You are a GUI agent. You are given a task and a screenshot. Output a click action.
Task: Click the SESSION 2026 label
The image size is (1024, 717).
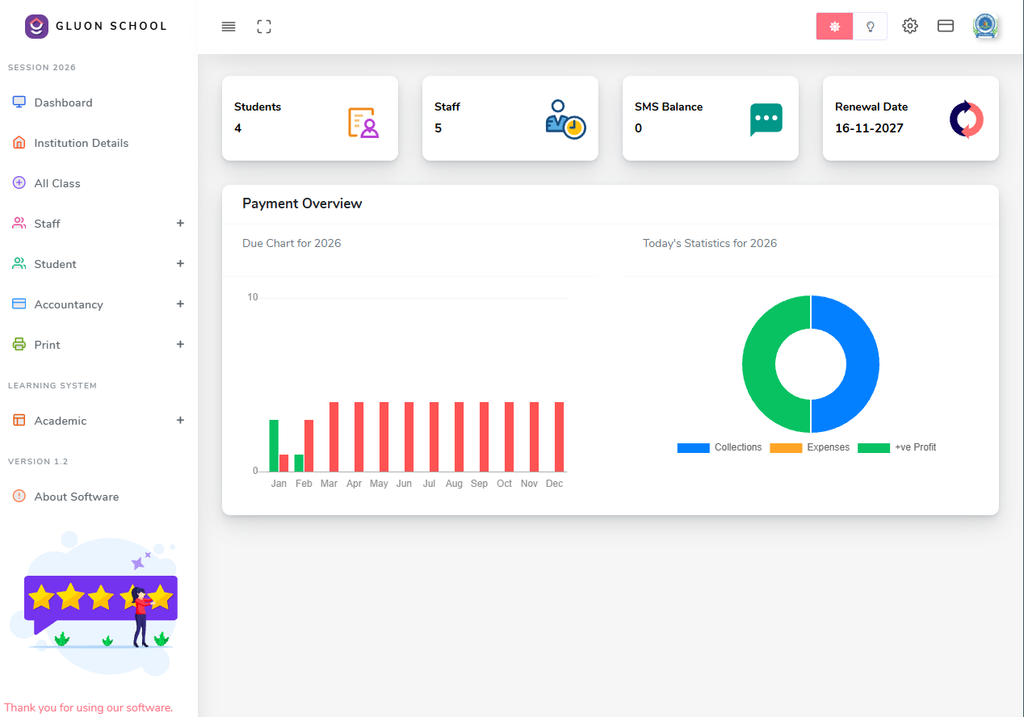tap(42, 67)
